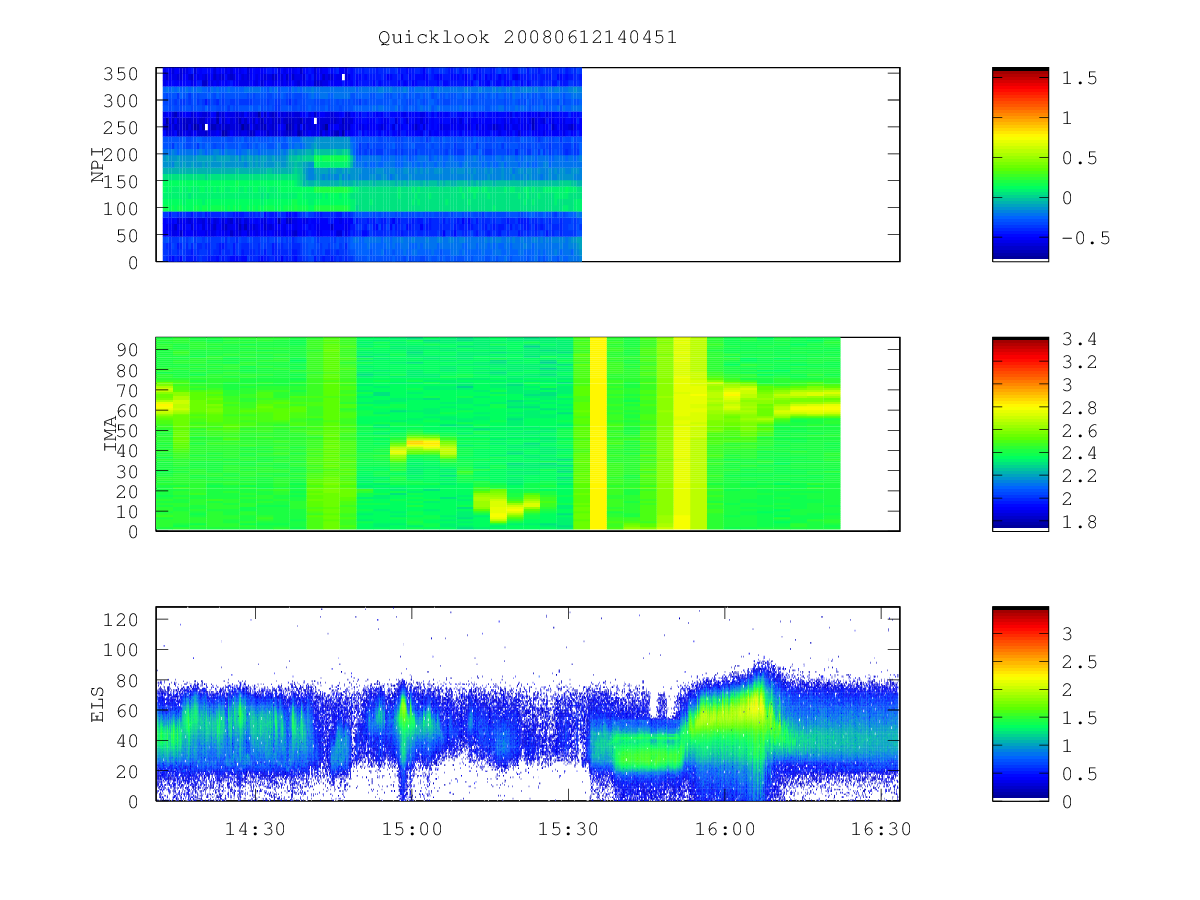Click the 30 tick on IMA axis
This screenshot has height=900, width=1200.
click(130, 471)
